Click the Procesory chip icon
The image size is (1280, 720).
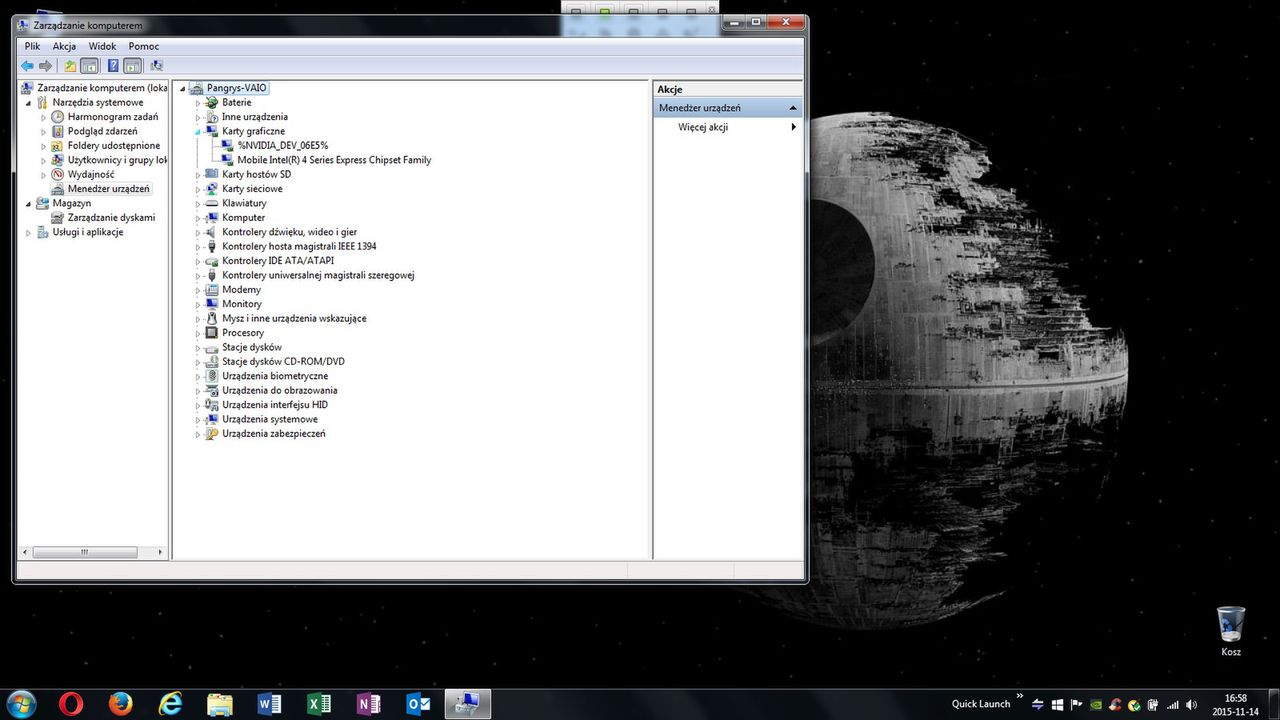(212, 333)
